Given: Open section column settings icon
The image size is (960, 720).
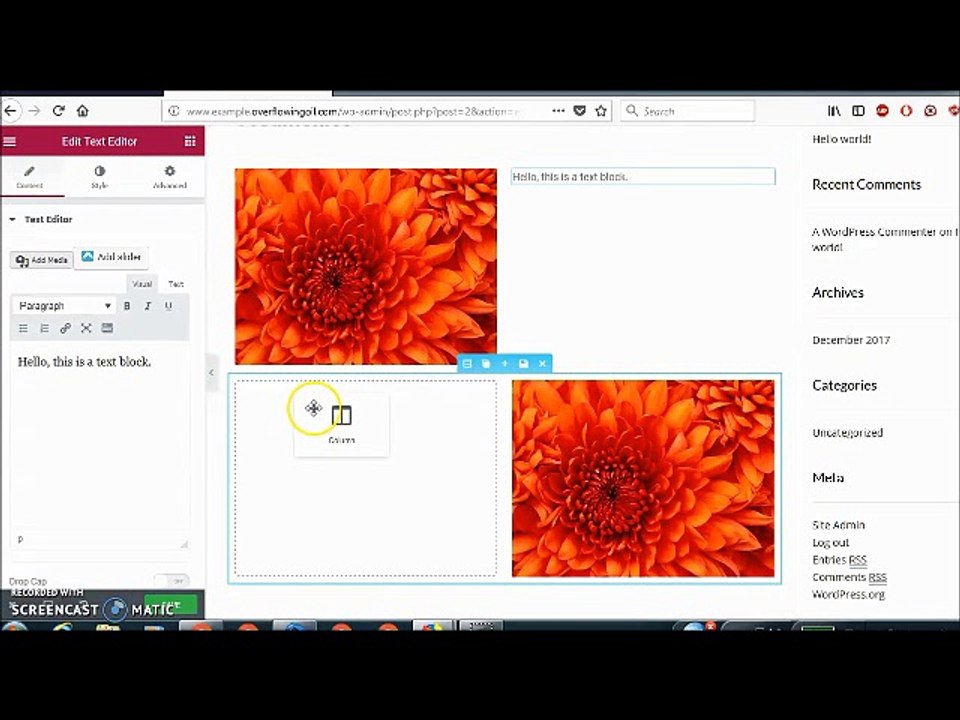Looking at the screenshot, I should point(467,364).
